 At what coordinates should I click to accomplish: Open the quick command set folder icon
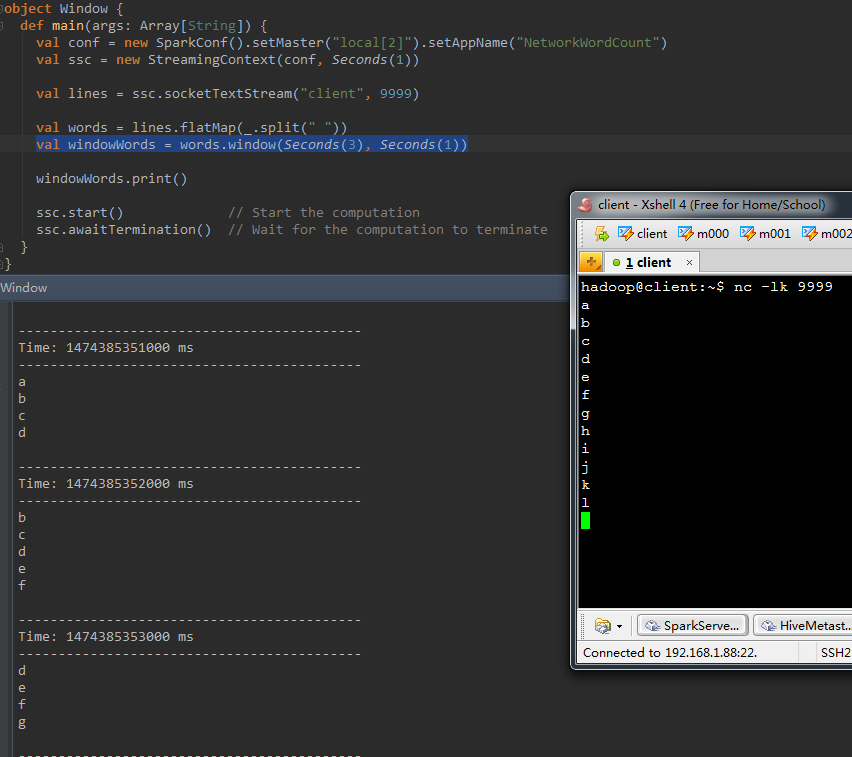[603, 626]
